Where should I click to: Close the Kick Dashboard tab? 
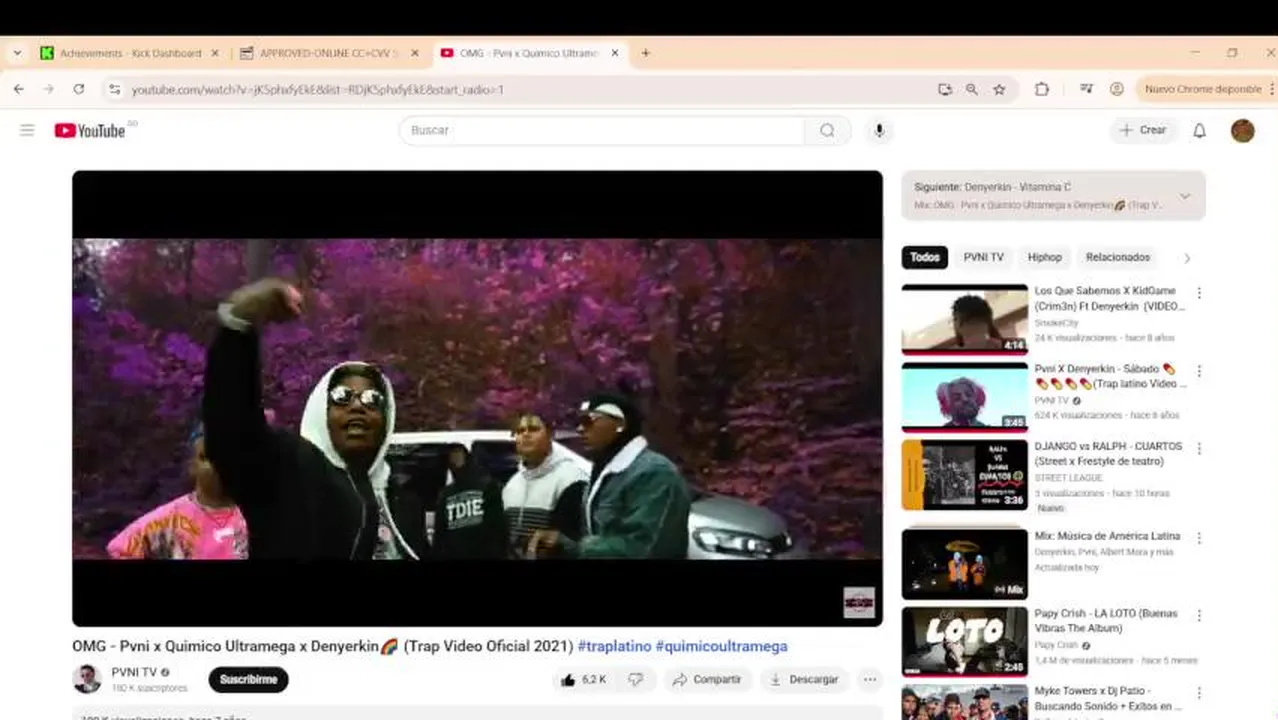point(214,53)
